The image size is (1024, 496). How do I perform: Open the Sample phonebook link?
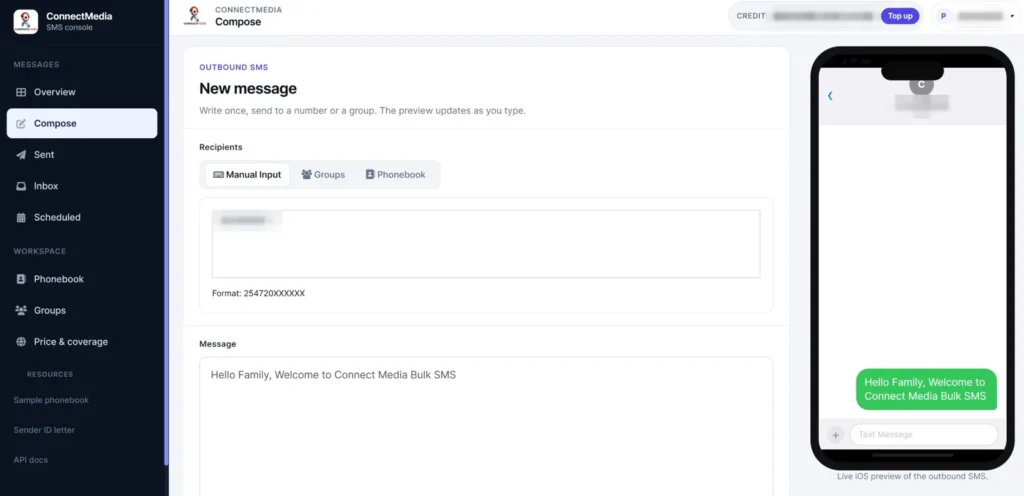tap(51, 400)
